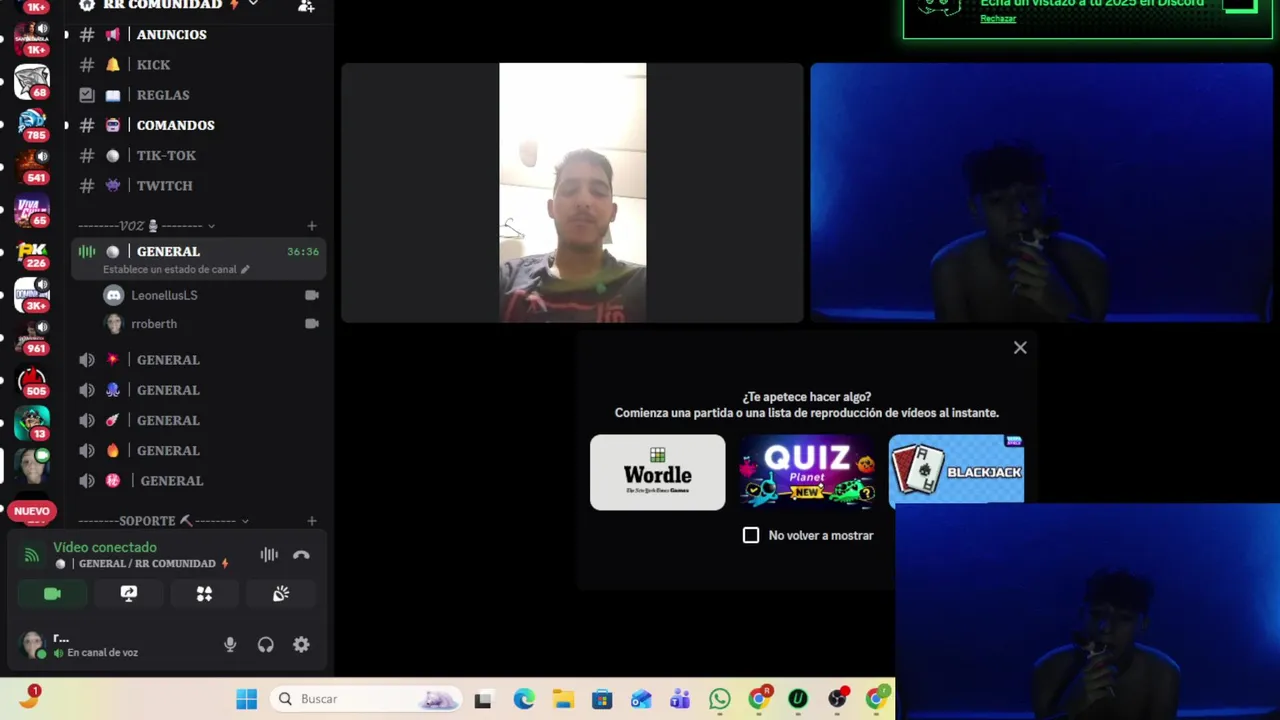Expand the RR COMUNIDAD server dropdown
Screen dimensions: 1280x720
coord(253,4)
